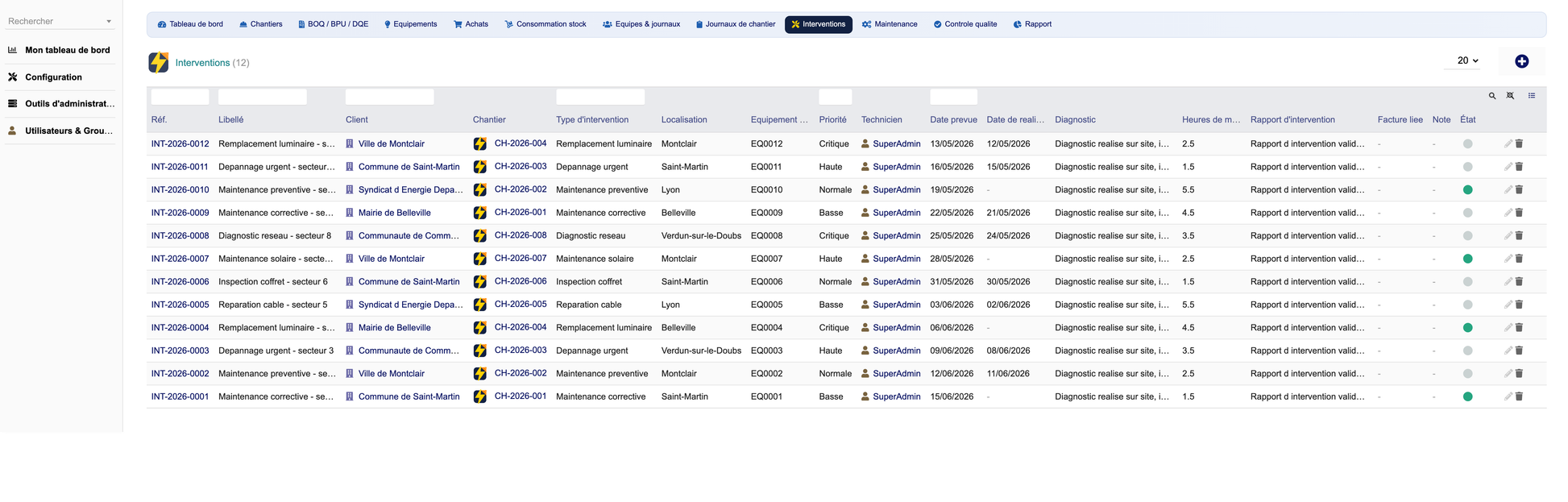Toggle grey state indicator for INT-2026-0002
The image size is (1568, 502).
click(x=1467, y=374)
